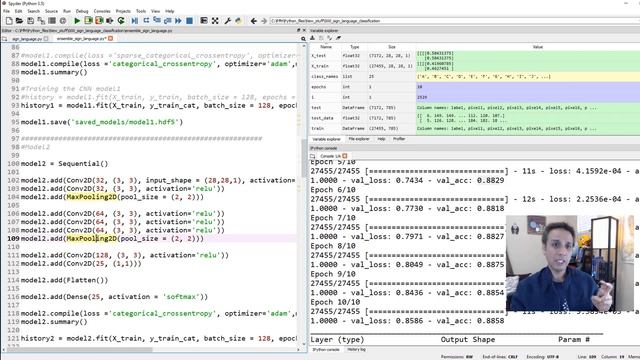Click the debugger step-into icon
Viewport: 640px width, 360px height.
[x=157, y=20]
